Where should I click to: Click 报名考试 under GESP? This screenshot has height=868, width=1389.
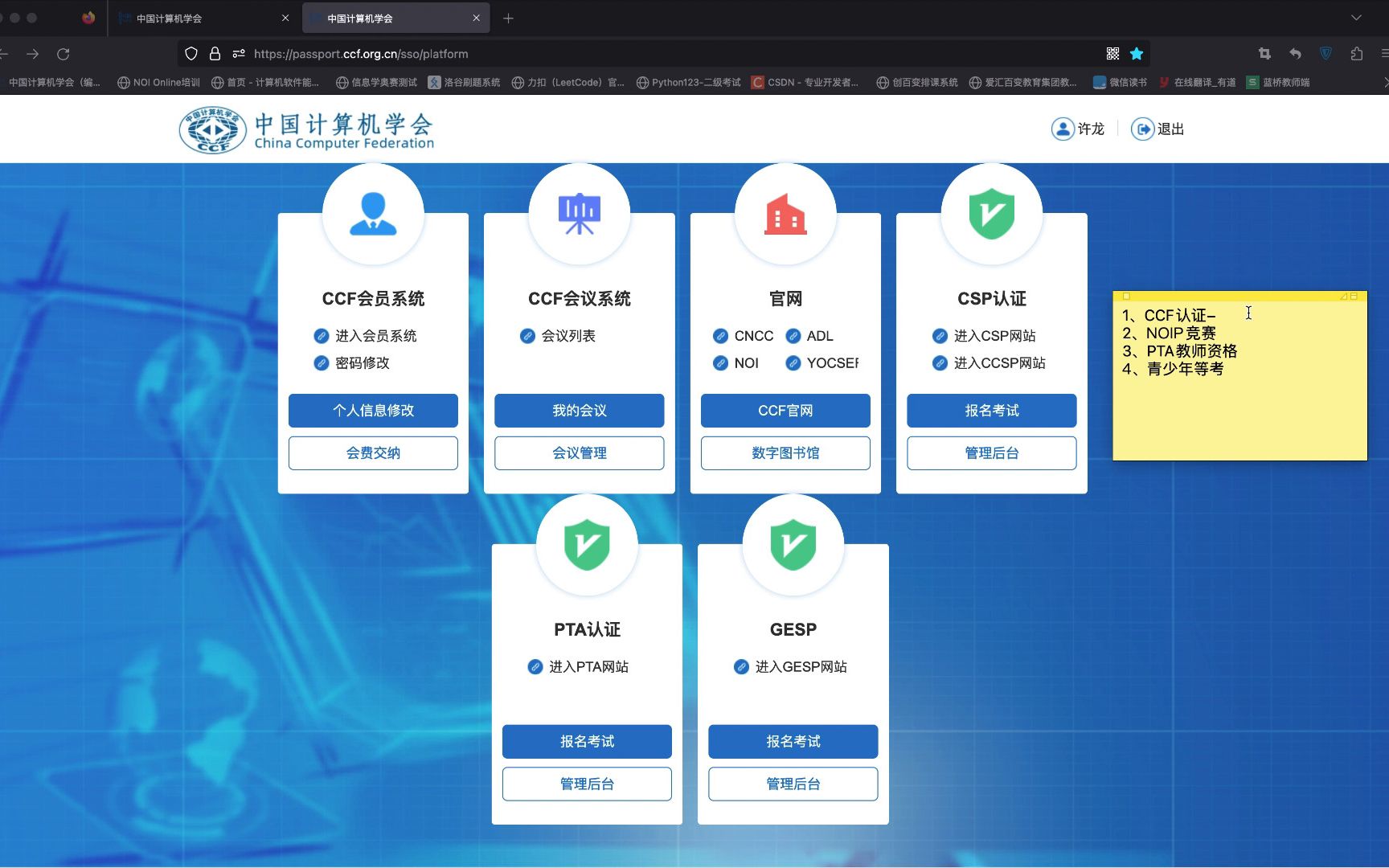(793, 742)
